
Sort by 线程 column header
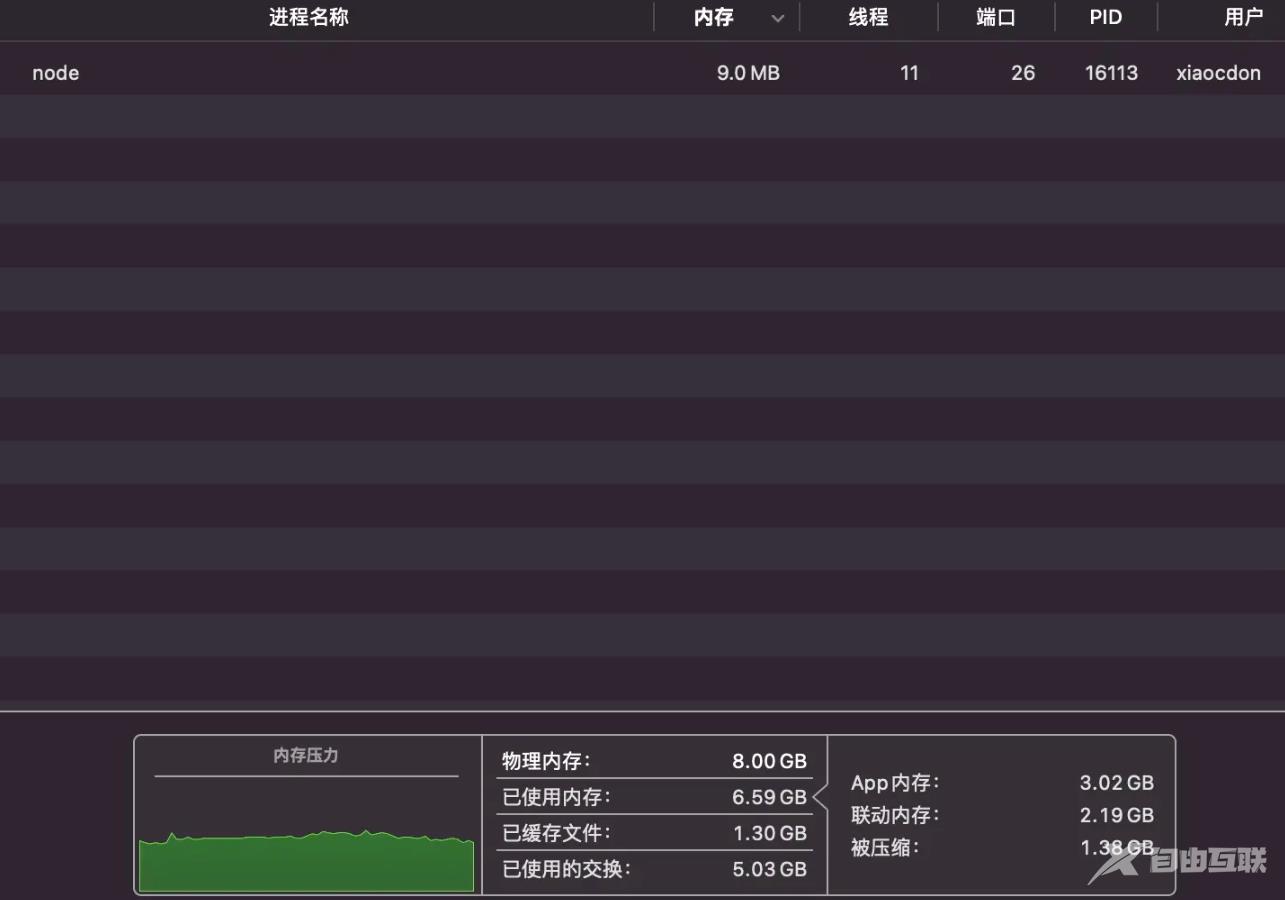pos(868,17)
